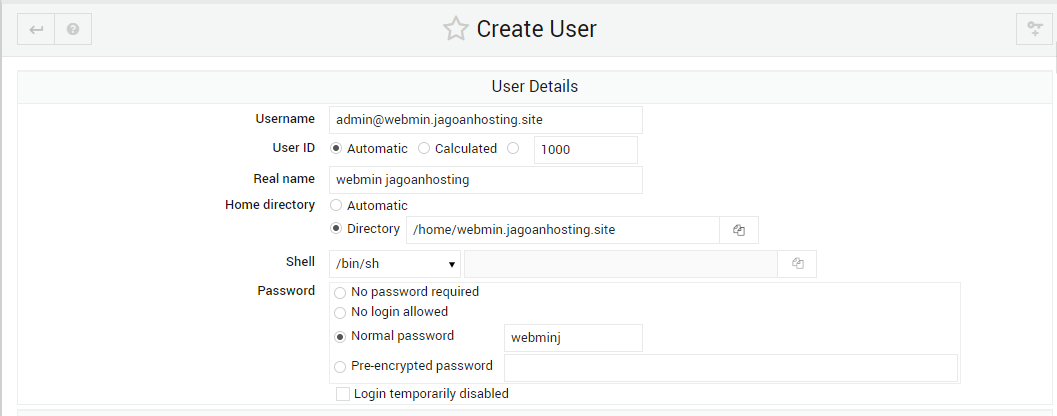Select Calculated user ID option
Viewport: 1057px width, 416px height.
424,148
